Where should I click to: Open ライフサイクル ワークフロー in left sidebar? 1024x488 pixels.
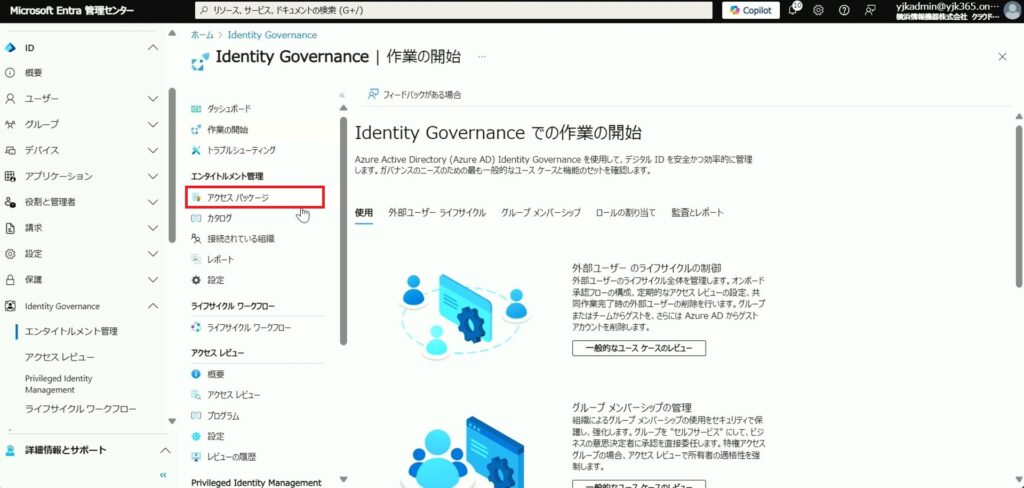pos(81,409)
